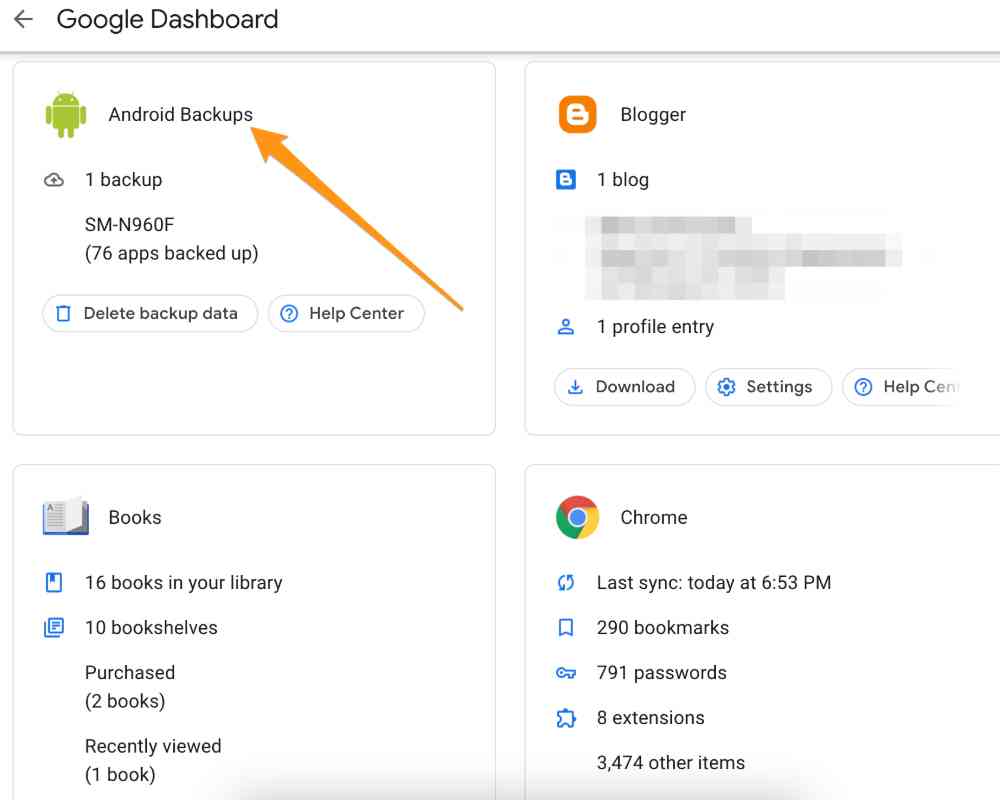Click the green Android robot icon

(x=66, y=115)
